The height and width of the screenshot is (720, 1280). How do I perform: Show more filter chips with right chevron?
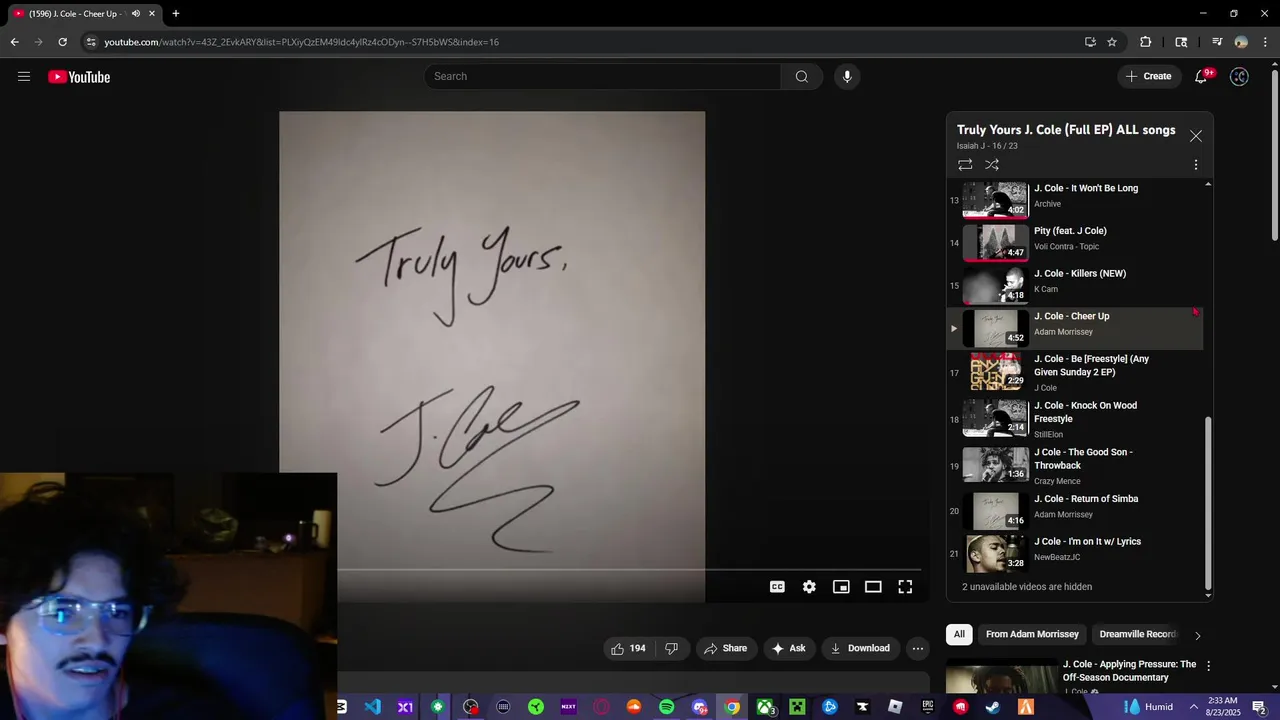point(1197,635)
